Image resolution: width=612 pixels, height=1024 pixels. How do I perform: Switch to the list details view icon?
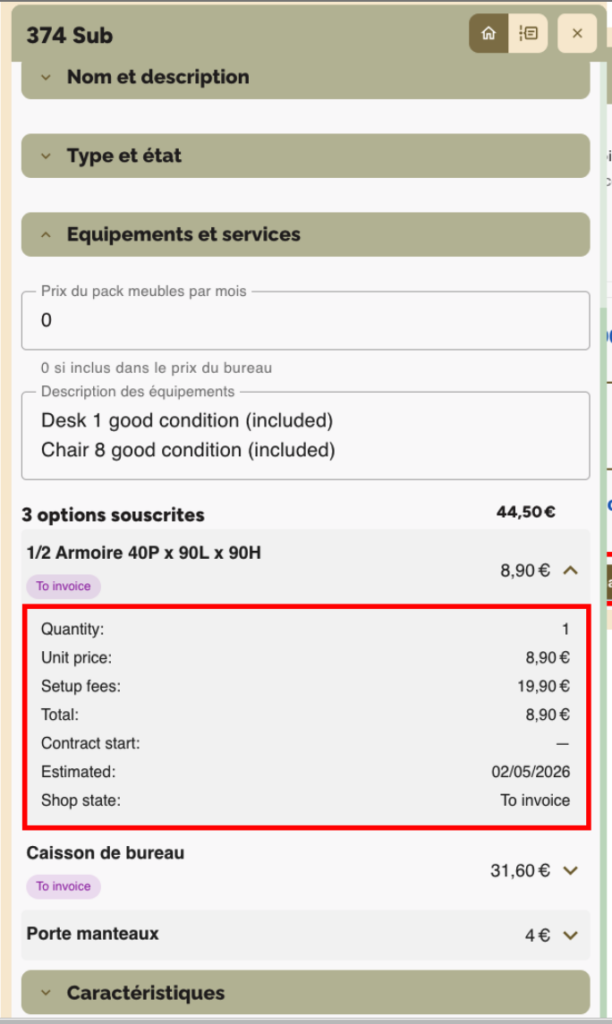click(x=528, y=33)
